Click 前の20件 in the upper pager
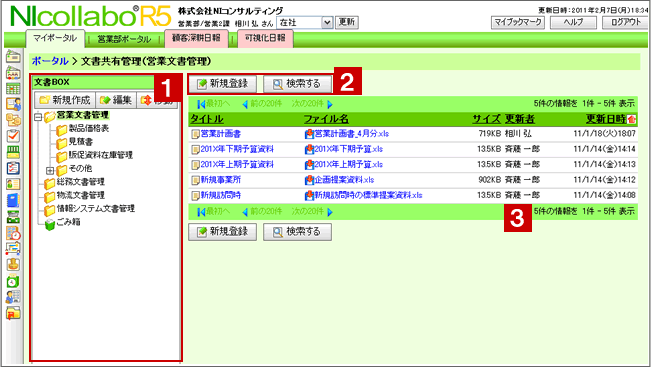This screenshot has height=367, width=651. [262, 104]
